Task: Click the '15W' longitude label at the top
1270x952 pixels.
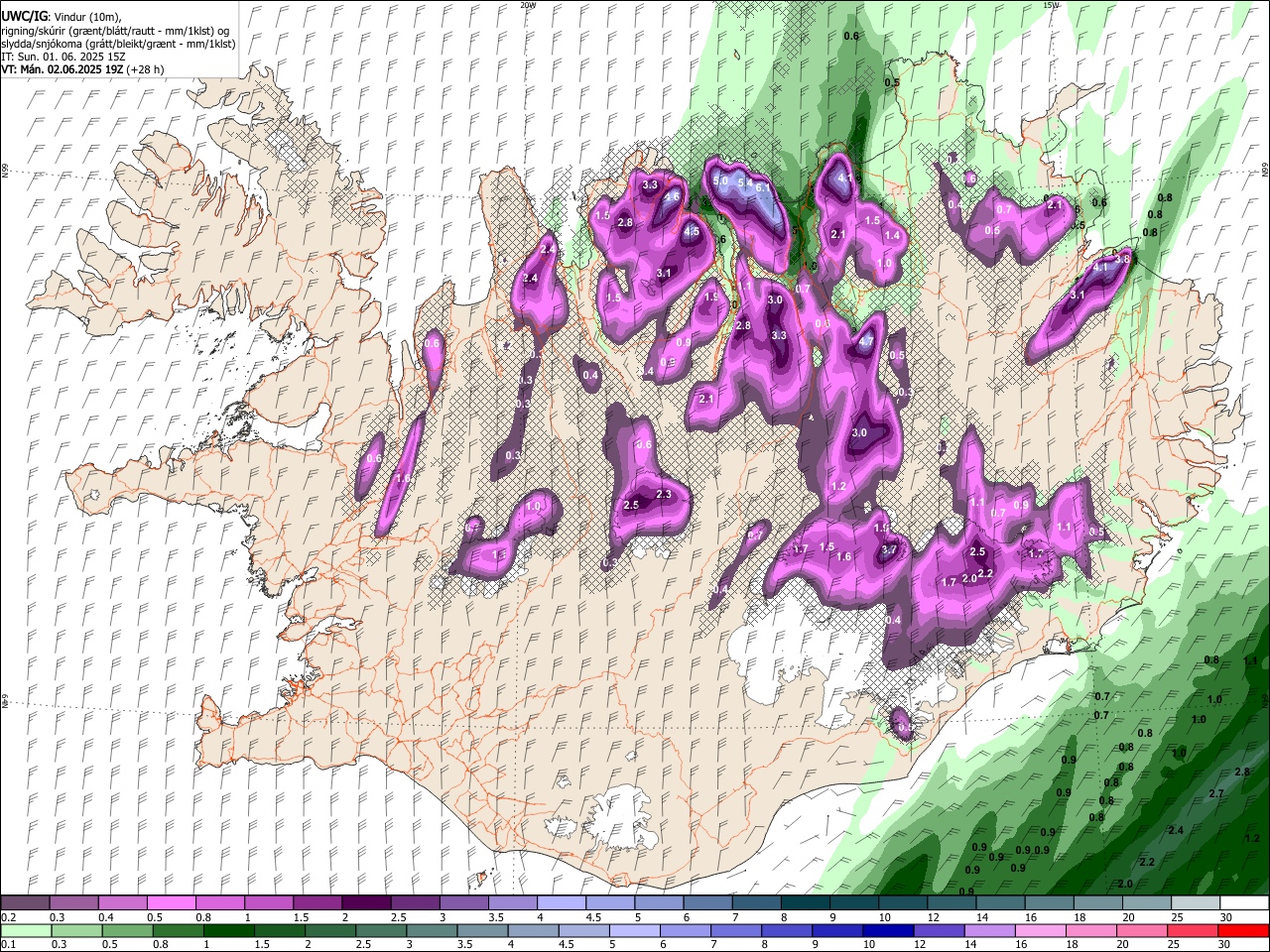Action: click(1051, 5)
